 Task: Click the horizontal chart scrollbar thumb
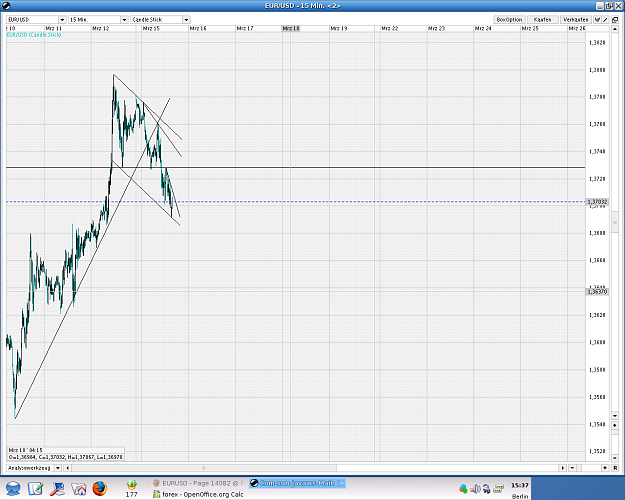coord(204,468)
